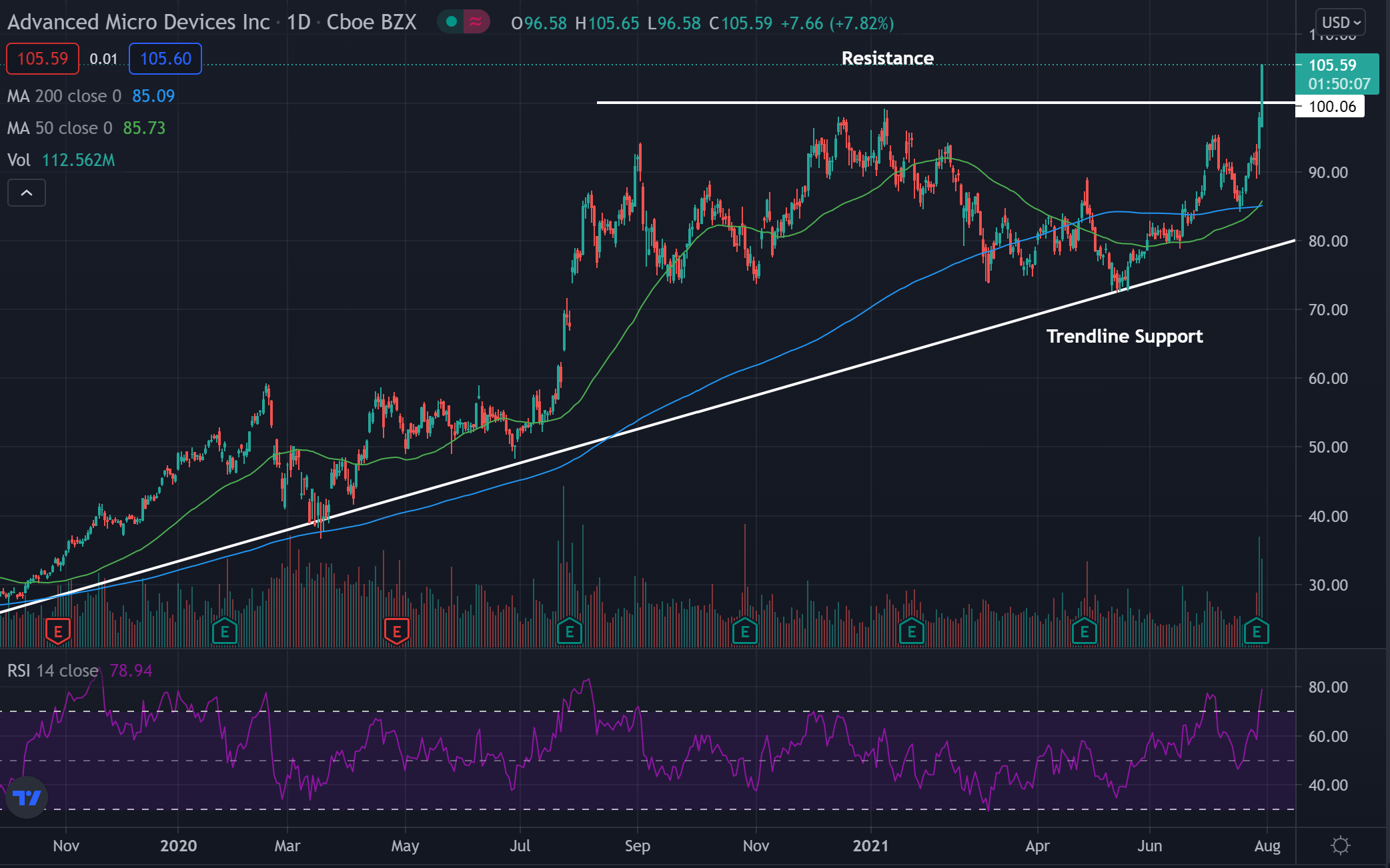This screenshot has height=868, width=1390.
Task: Click the pink approximate data indicator icon
Action: (476, 22)
